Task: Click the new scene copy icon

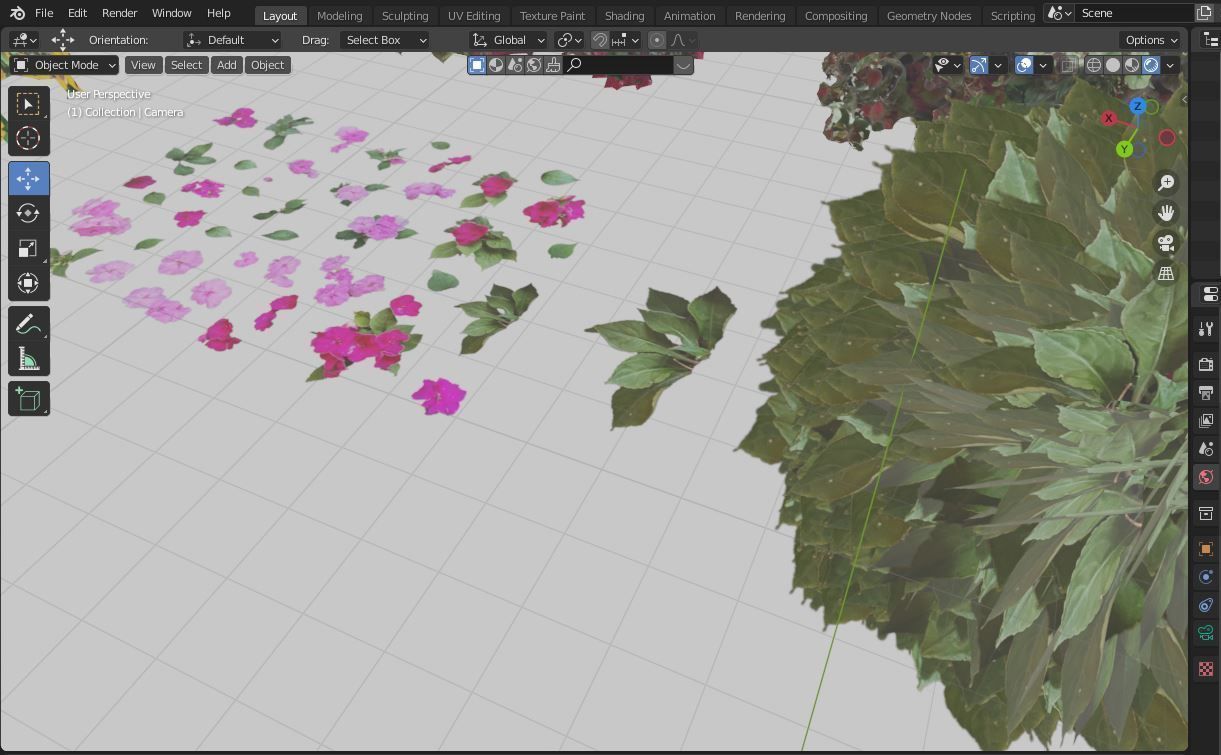Action: tap(1204, 13)
